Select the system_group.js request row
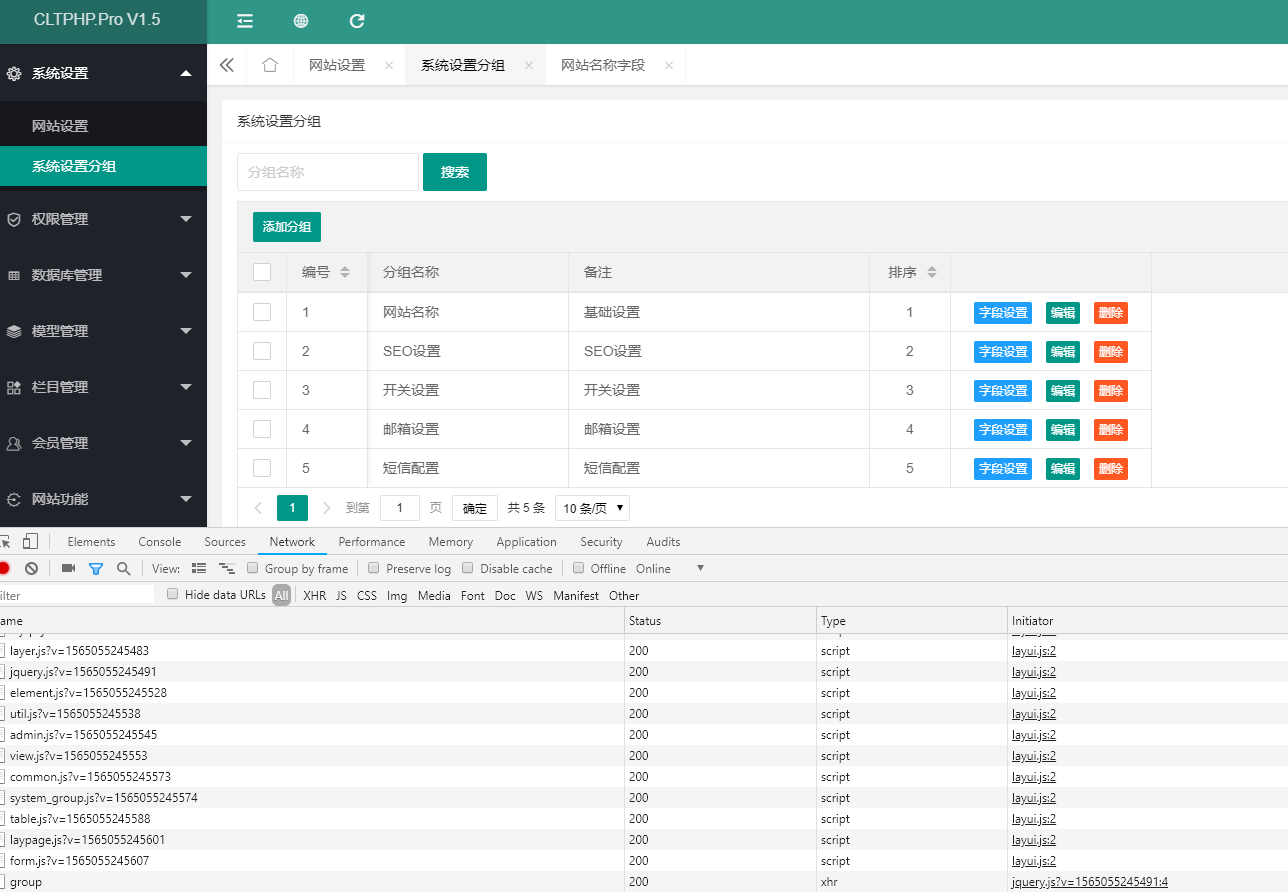 click(644, 798)
